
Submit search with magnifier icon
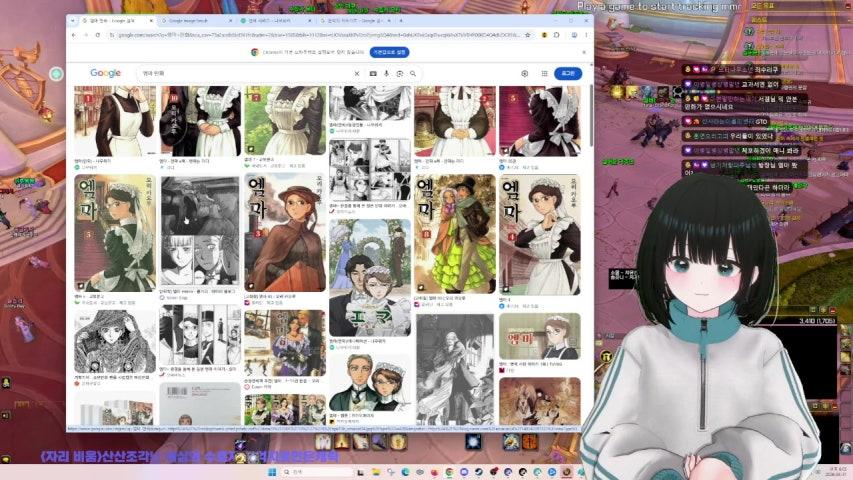413,73
